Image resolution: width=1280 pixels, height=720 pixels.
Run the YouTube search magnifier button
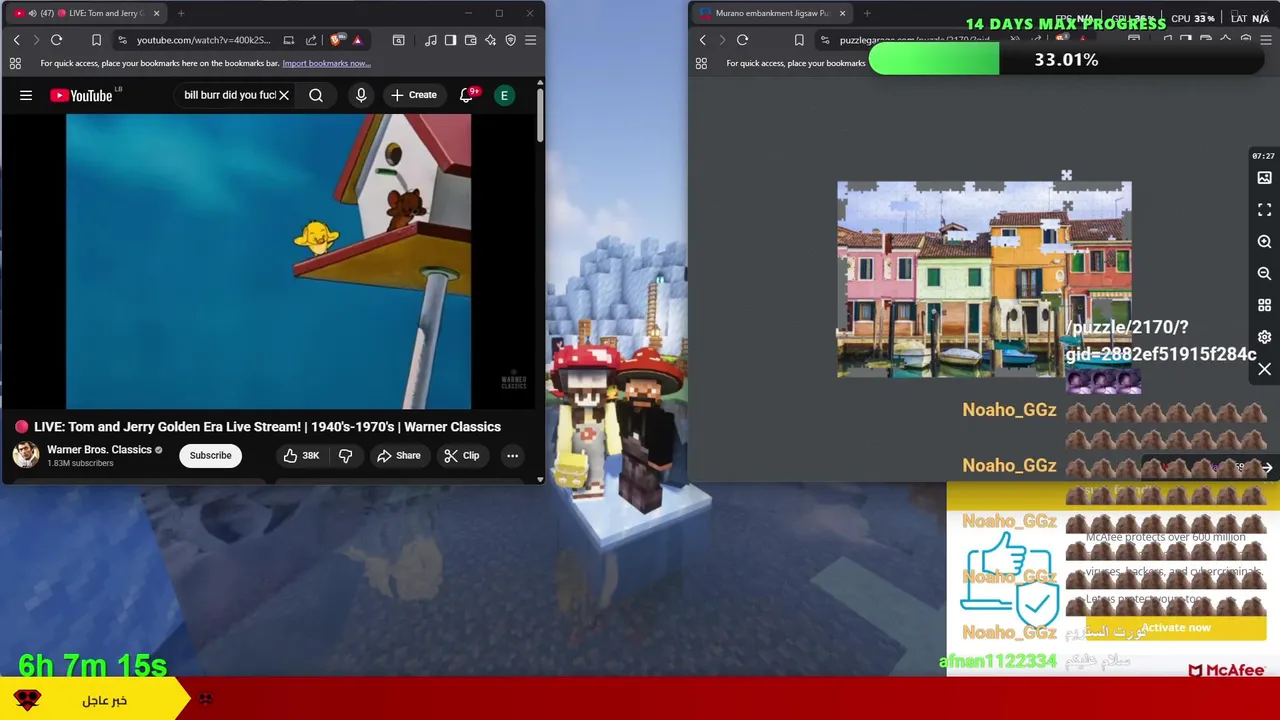316,95
